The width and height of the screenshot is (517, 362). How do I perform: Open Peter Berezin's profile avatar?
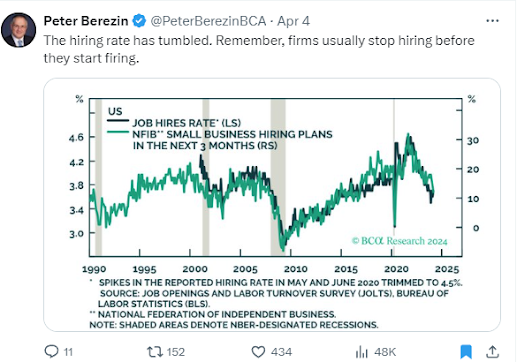pyautogui.click(x=19, y=30)
